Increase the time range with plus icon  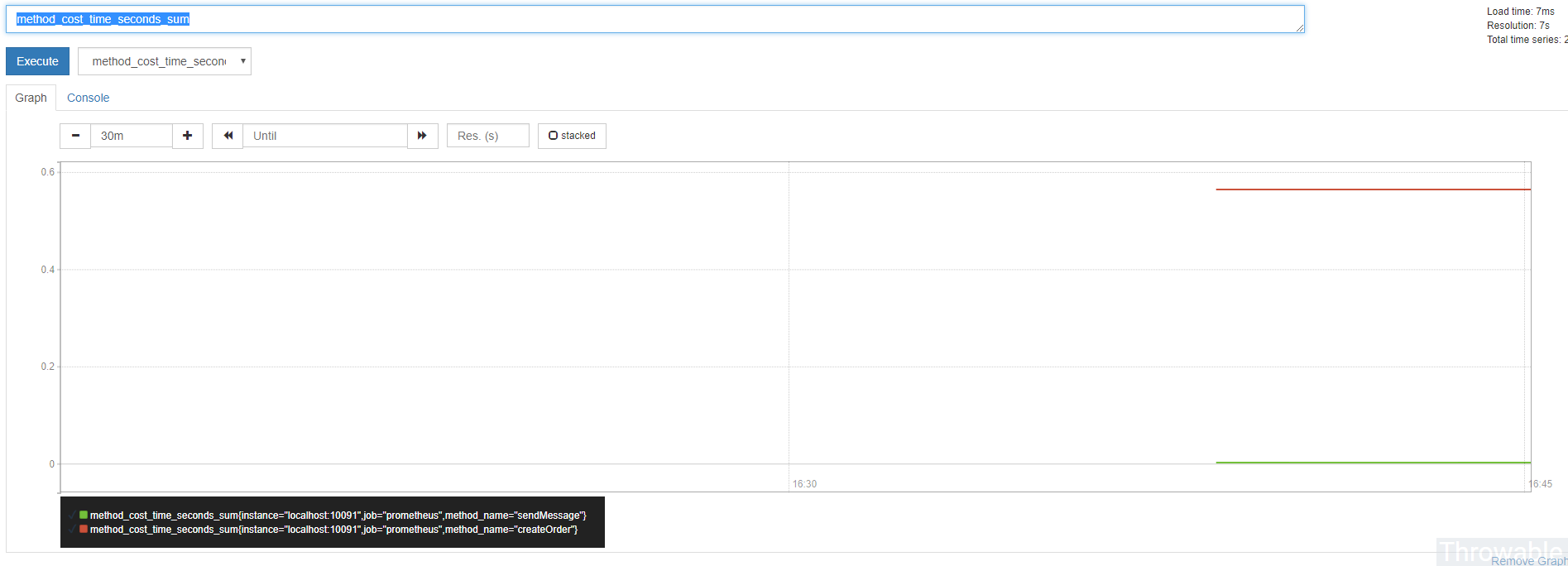coord(188,136)
